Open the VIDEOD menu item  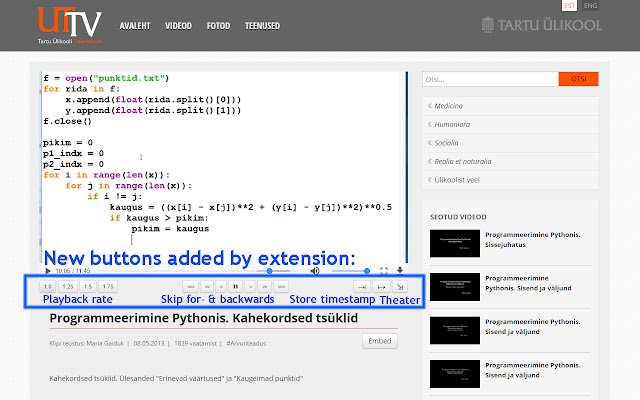(178, 26)
